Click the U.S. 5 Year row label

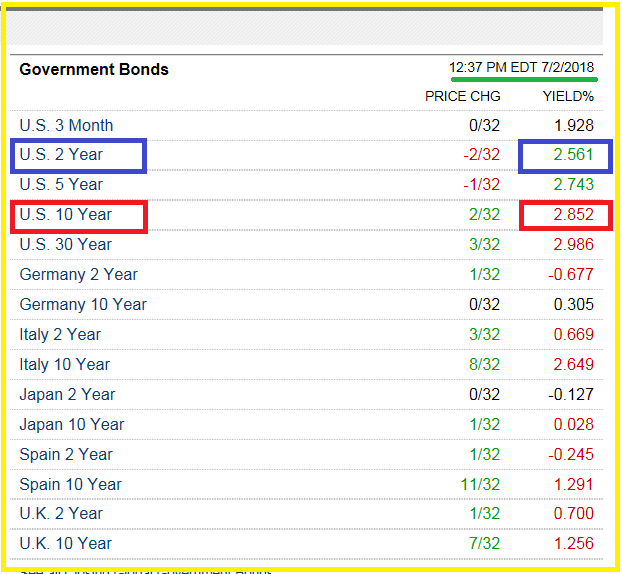60,185
